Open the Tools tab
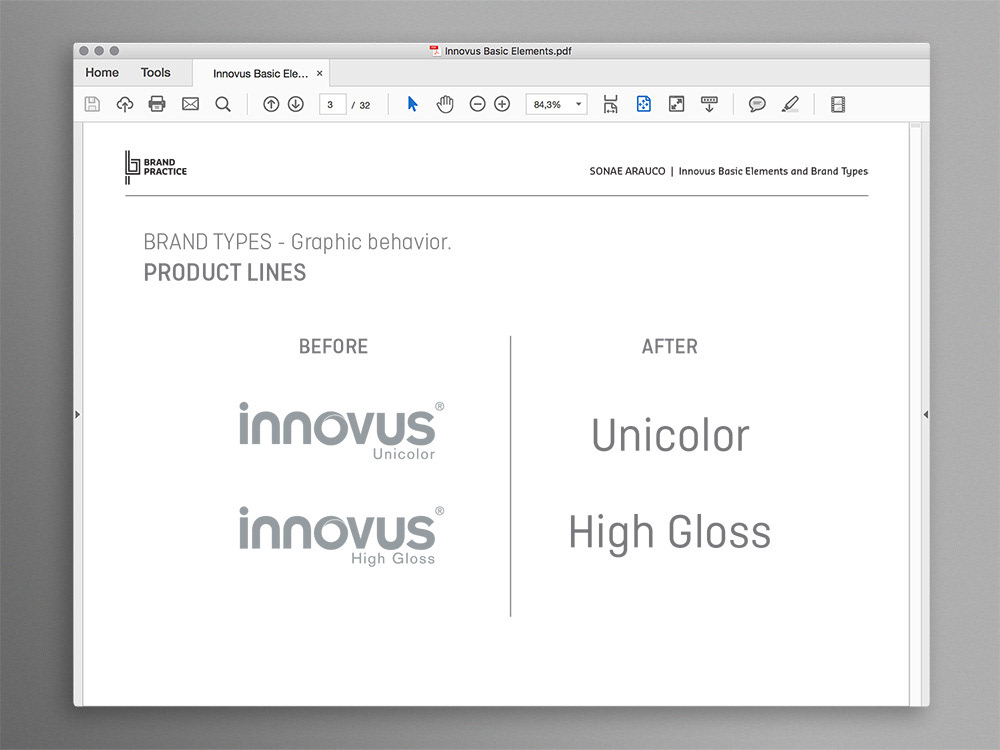 [156, 73]
